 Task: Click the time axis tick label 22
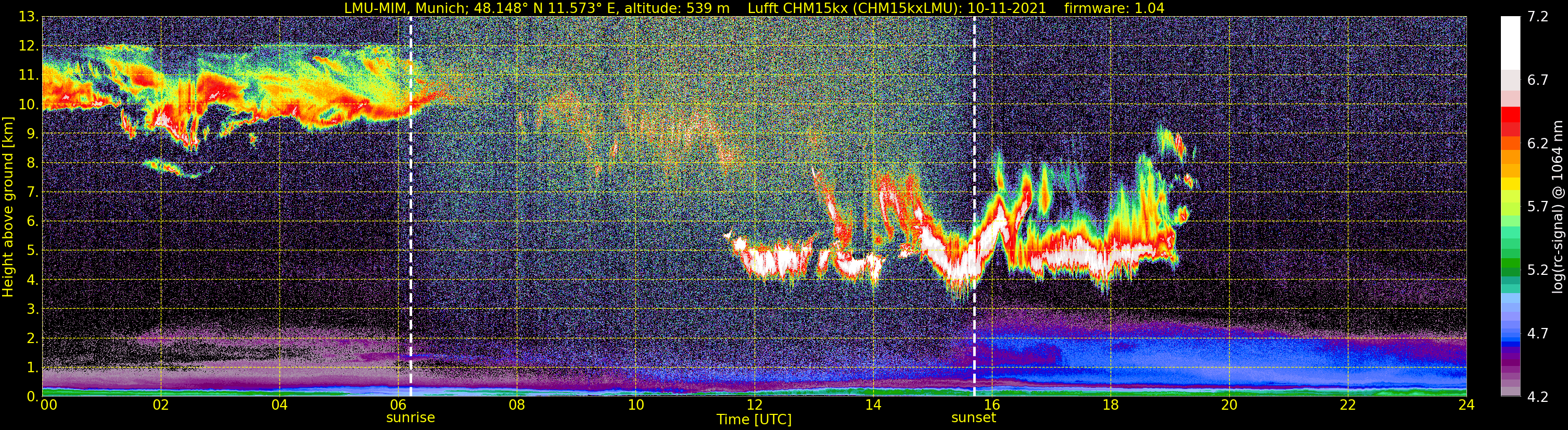[x=1348, y=405]
